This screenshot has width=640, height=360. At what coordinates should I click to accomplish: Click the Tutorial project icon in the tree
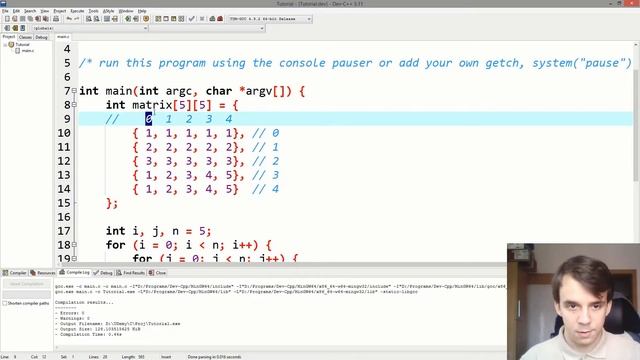11,44
